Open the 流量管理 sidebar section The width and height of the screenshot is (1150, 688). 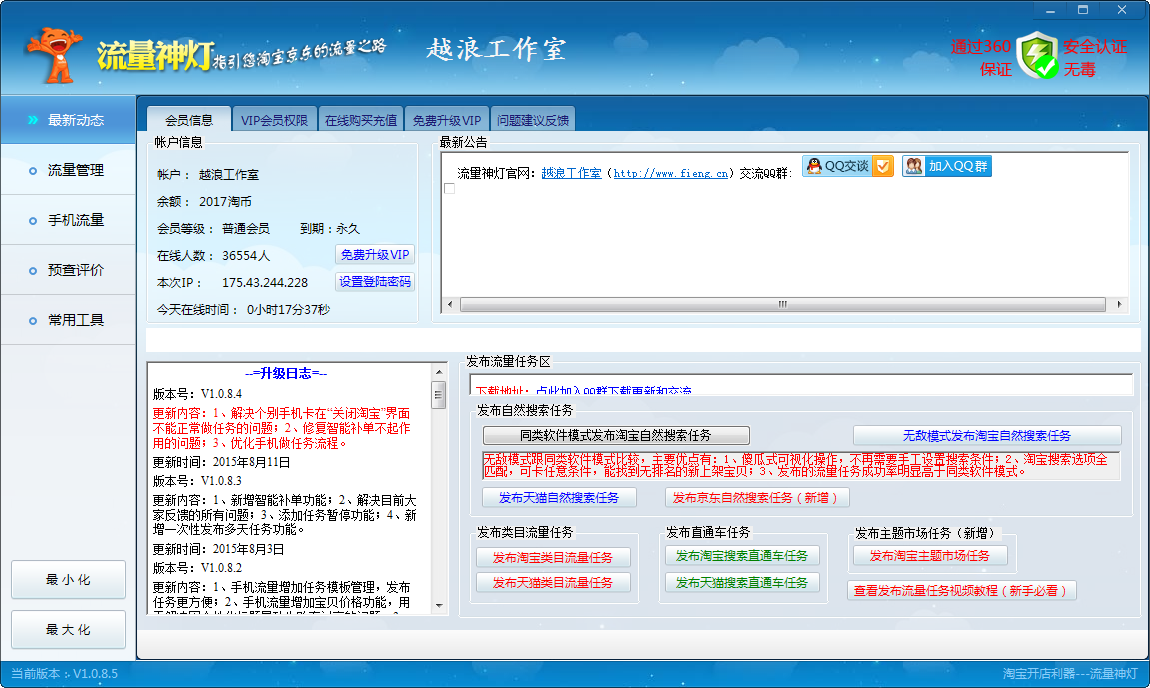point(68,170)
